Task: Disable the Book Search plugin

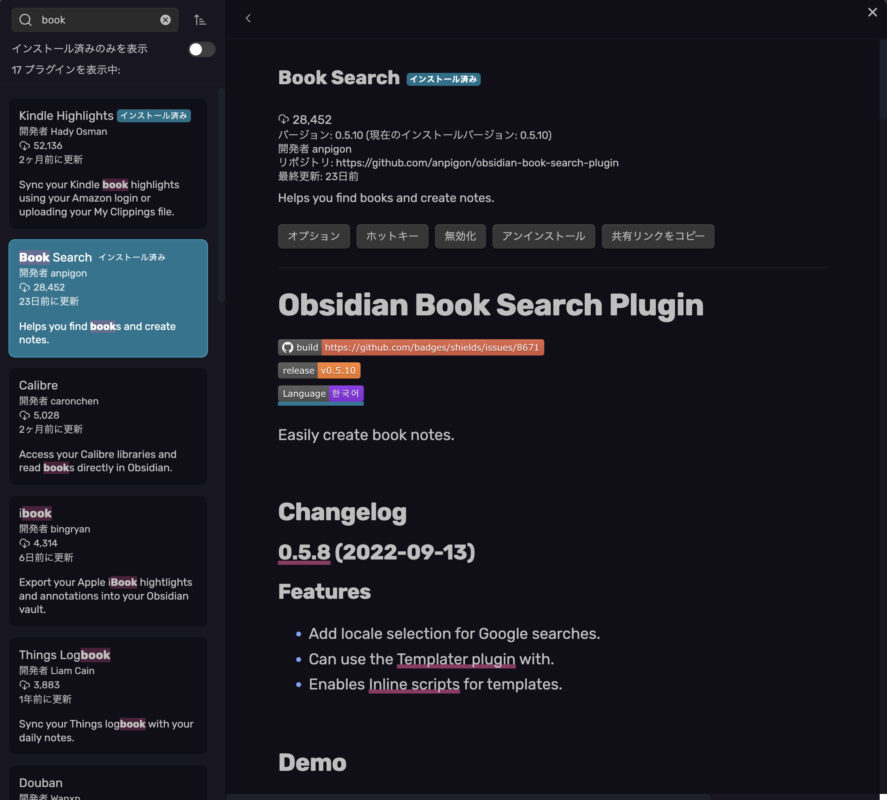Action: pyautogui.click(x=460, y=236)
